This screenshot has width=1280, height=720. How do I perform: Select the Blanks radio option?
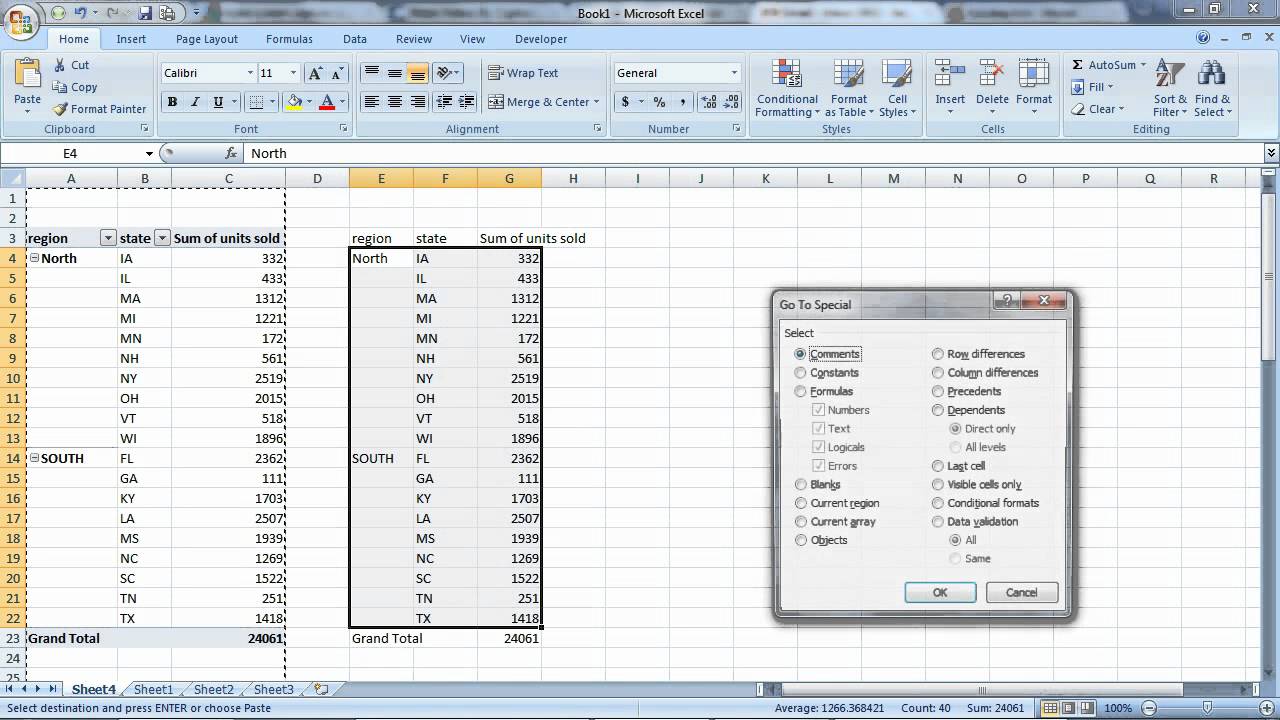click(x=800, y=485)
